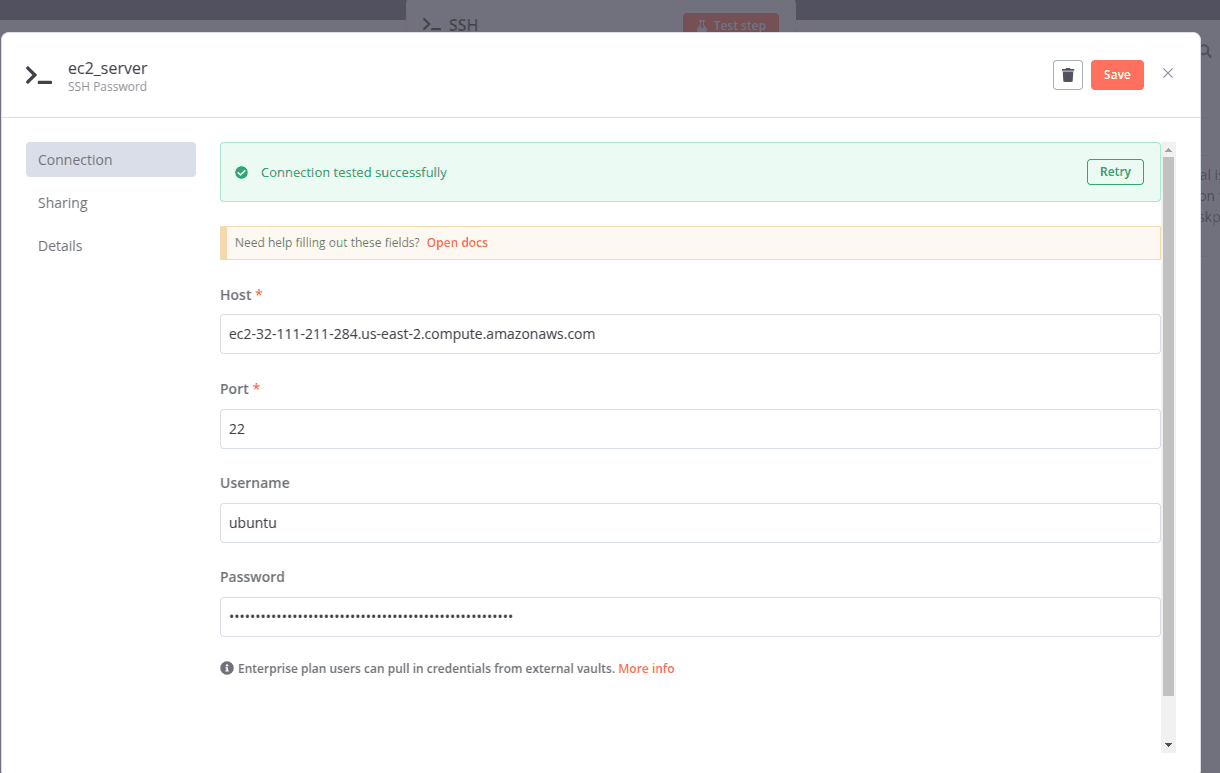This screenshot has height=773, width=1220.
Task: Click the green success checkmark icon
Action: click(x=241, y=173)
